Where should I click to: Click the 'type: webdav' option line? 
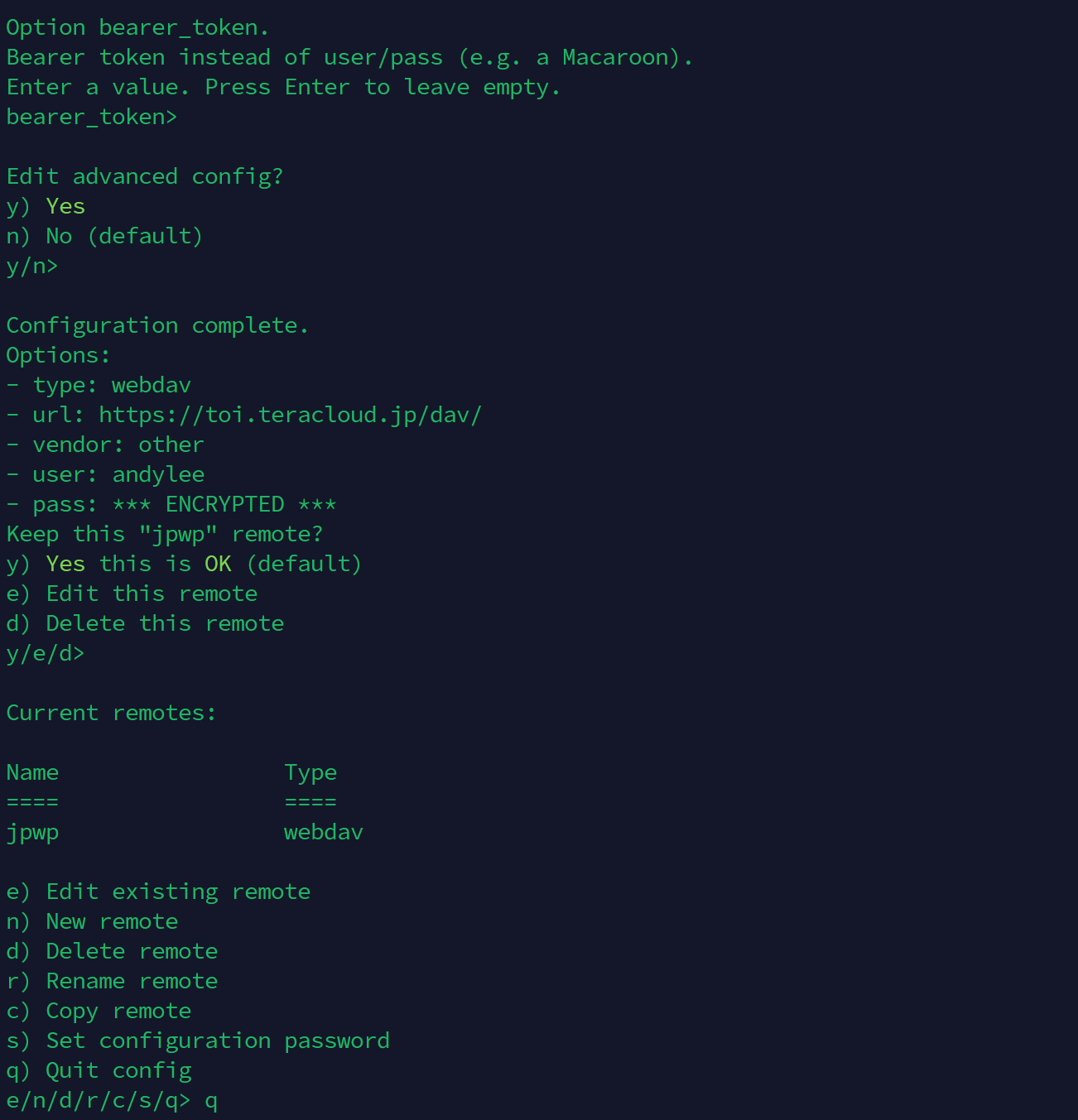99,385
